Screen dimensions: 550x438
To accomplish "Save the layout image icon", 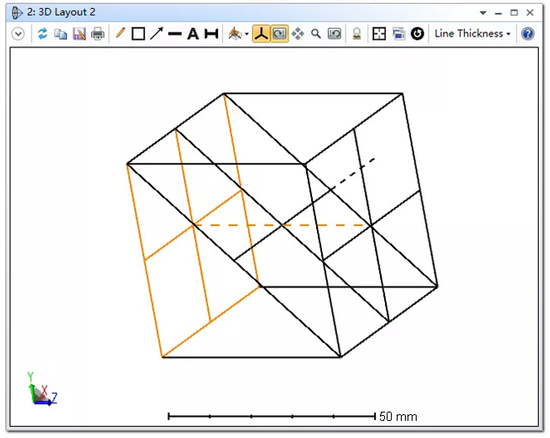I will point(79,34).
